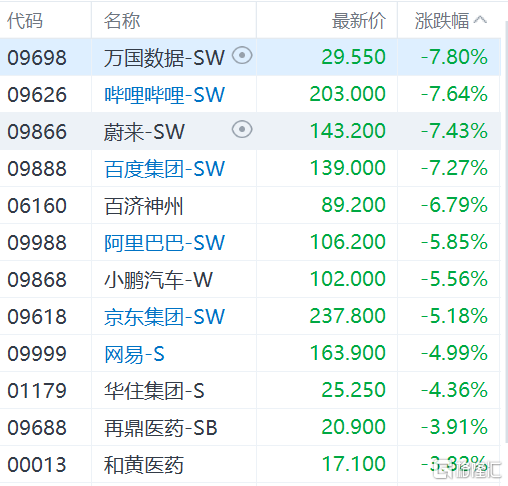Click stock code 09688
The height and width of the screenshot is (486, 508).
tap(37, 428)
